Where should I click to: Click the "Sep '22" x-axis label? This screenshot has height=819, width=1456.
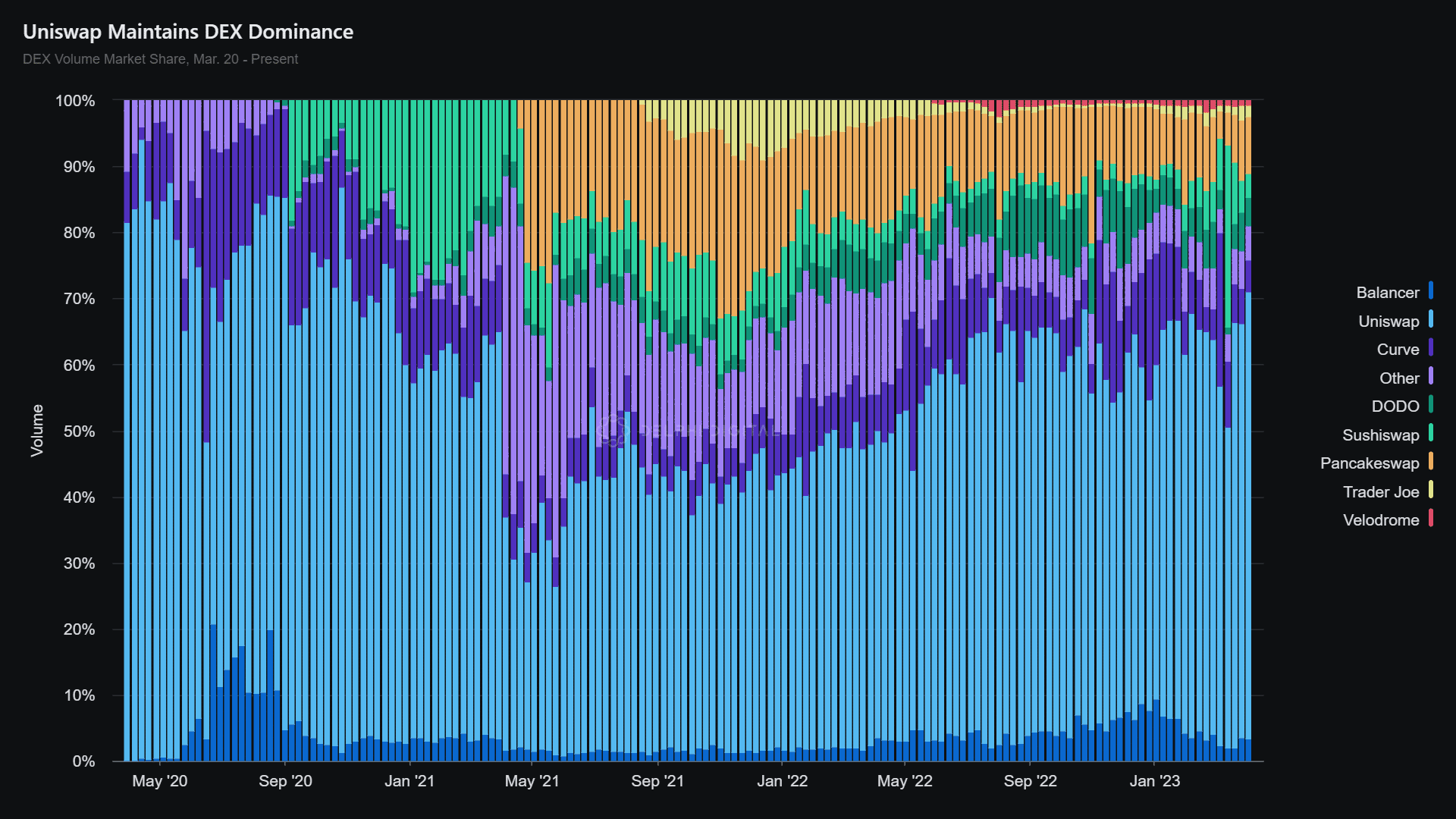[x=1030, y=781]
